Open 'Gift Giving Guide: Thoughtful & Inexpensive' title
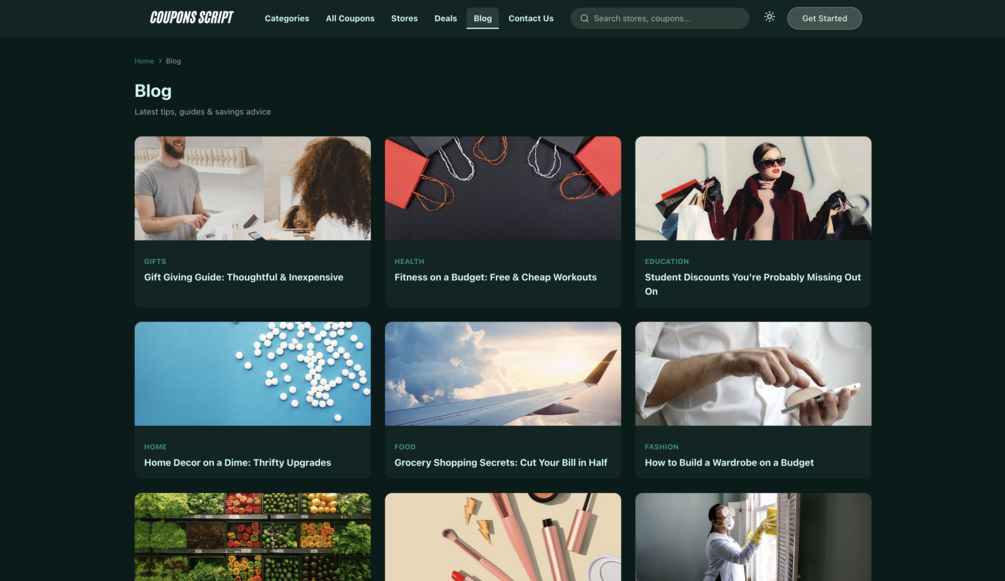 [244, 277]
